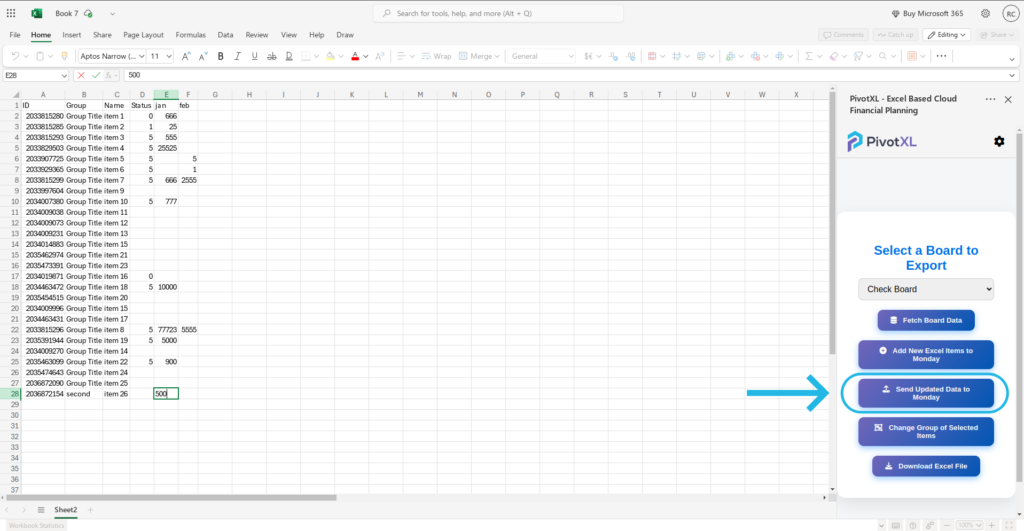Increase font size
Image resolution: width=1024 pixels, height=531 pixels.
pos(186,56)
